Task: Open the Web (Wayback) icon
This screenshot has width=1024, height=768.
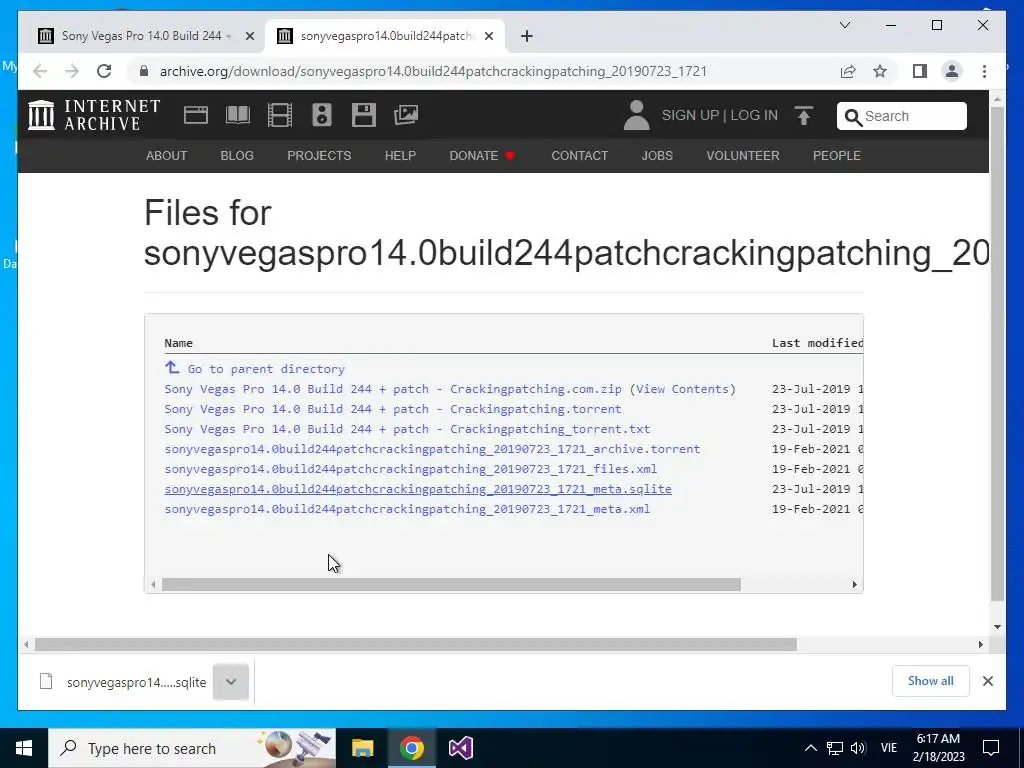Action: pos(195,115)
